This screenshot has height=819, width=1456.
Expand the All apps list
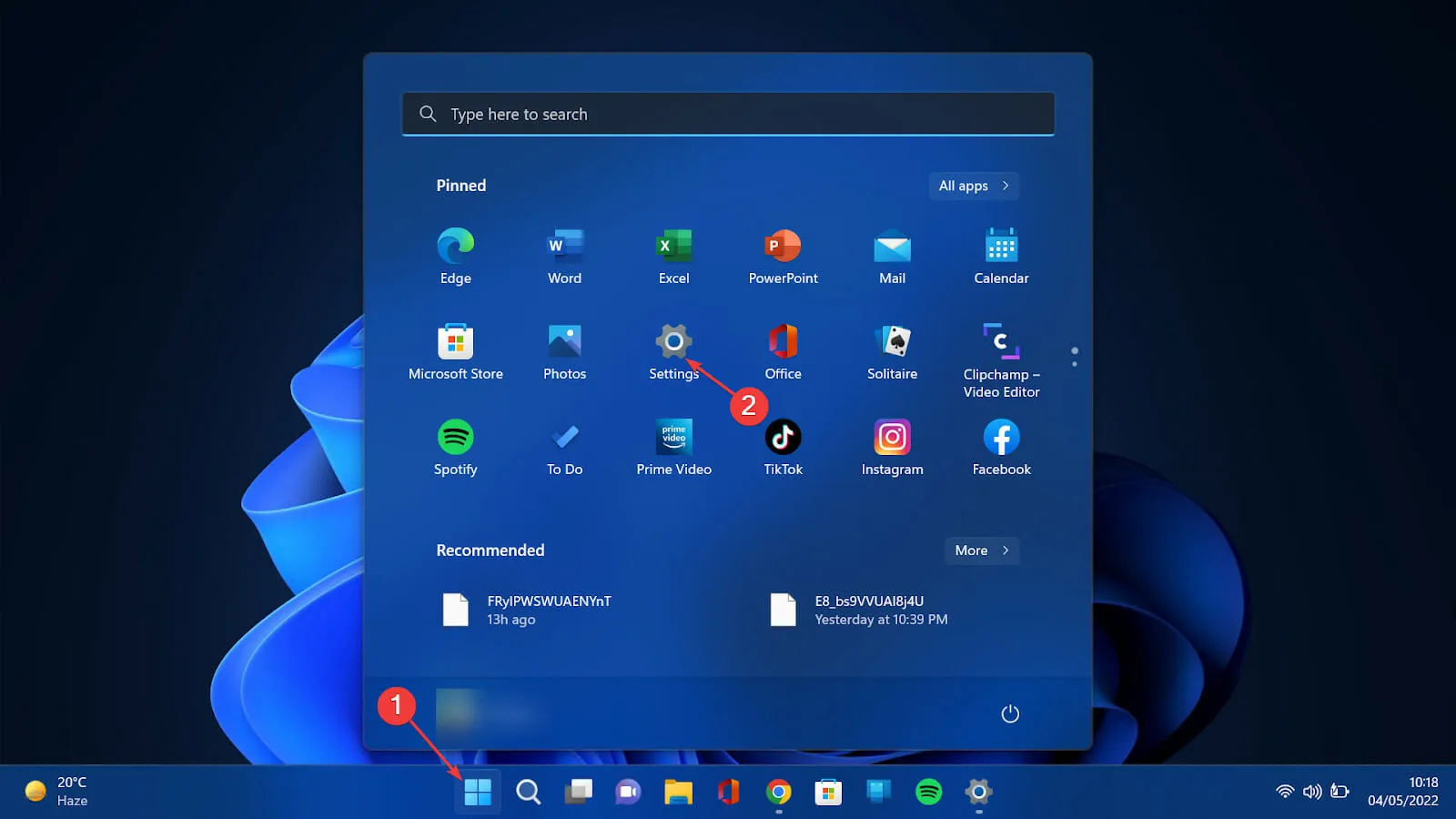tap(973, 186)
